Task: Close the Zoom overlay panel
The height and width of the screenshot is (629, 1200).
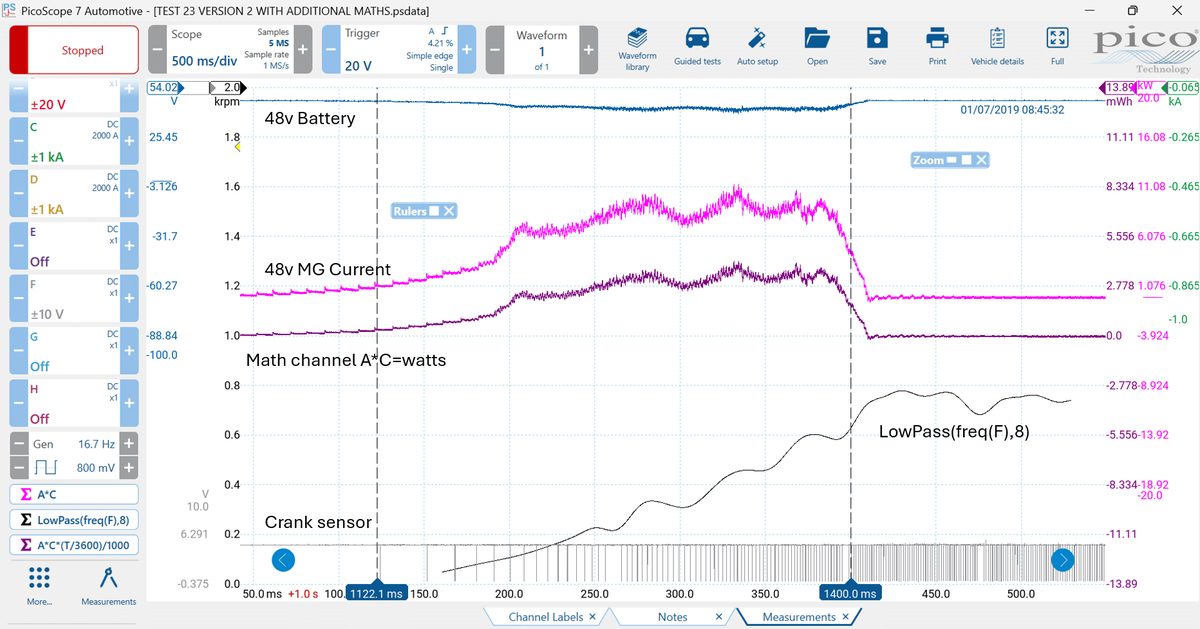Action: pos(982,160)
